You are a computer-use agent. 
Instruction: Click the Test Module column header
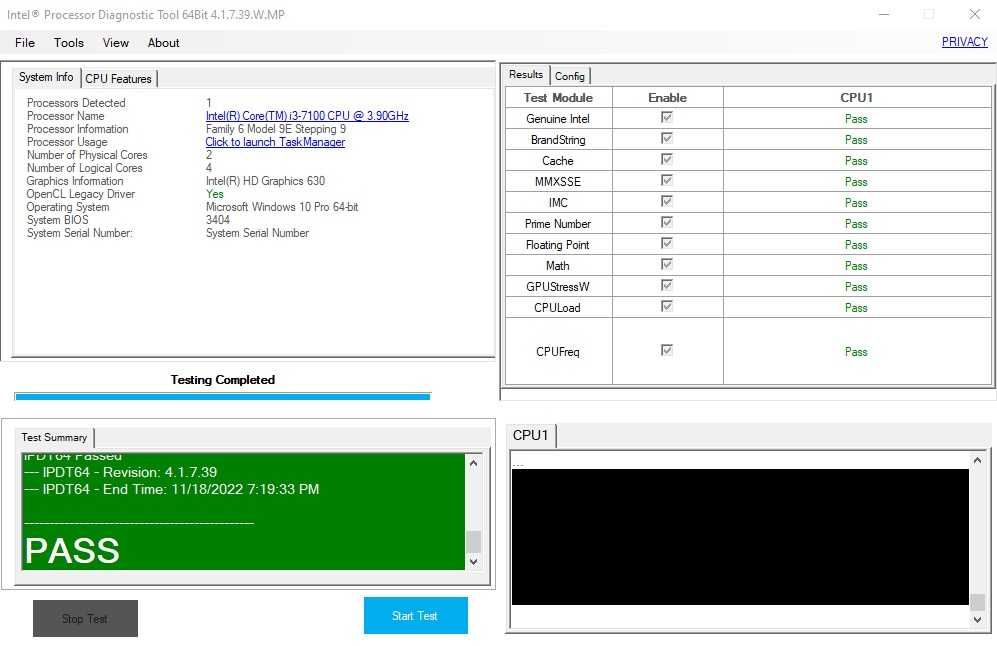pos(558,97)
